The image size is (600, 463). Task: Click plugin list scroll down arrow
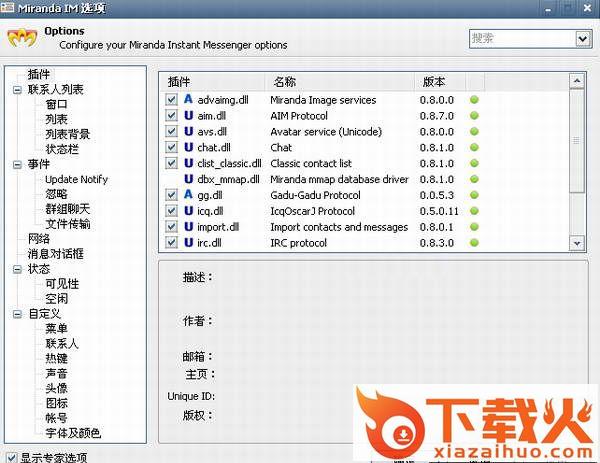(577, 243)
